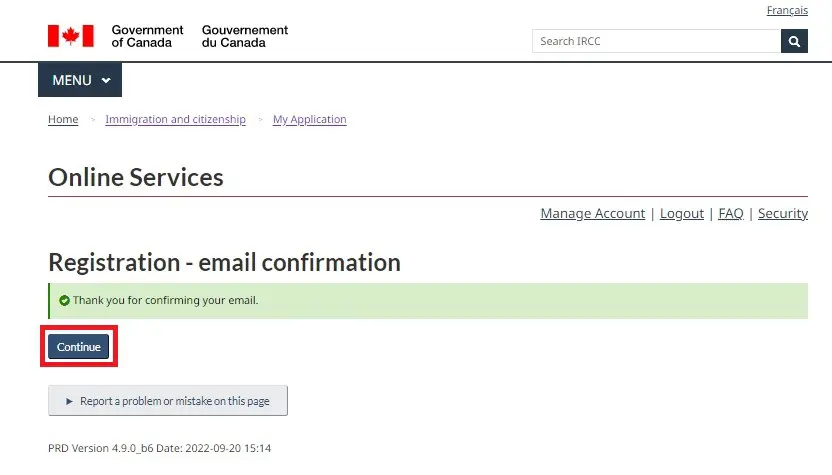This screenshot has width=832, height=475.
Task: Click the Continue button
Action: [79, 347]
